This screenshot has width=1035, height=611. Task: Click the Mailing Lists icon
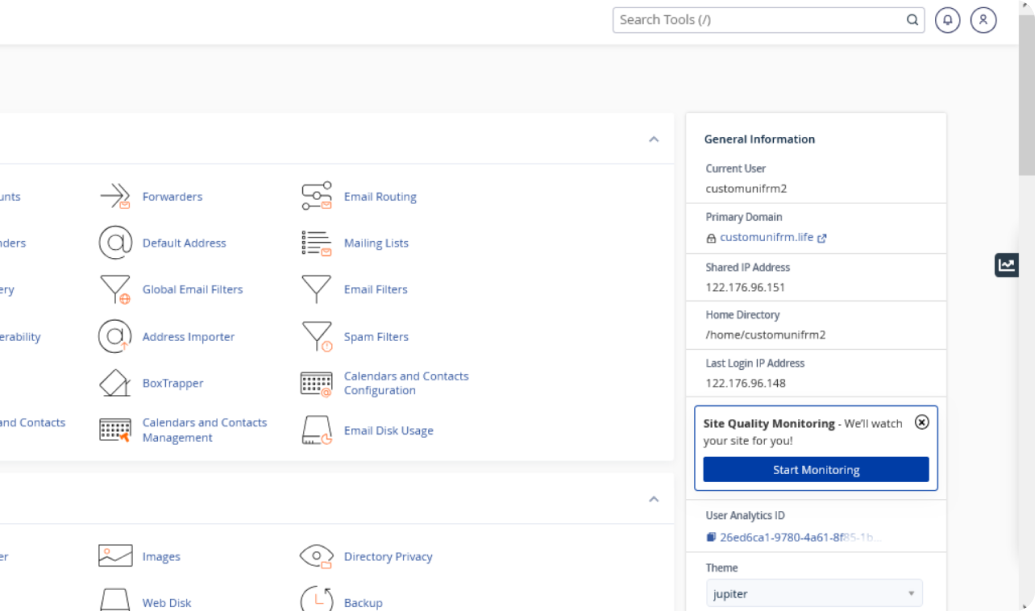(x=316, y=243)
